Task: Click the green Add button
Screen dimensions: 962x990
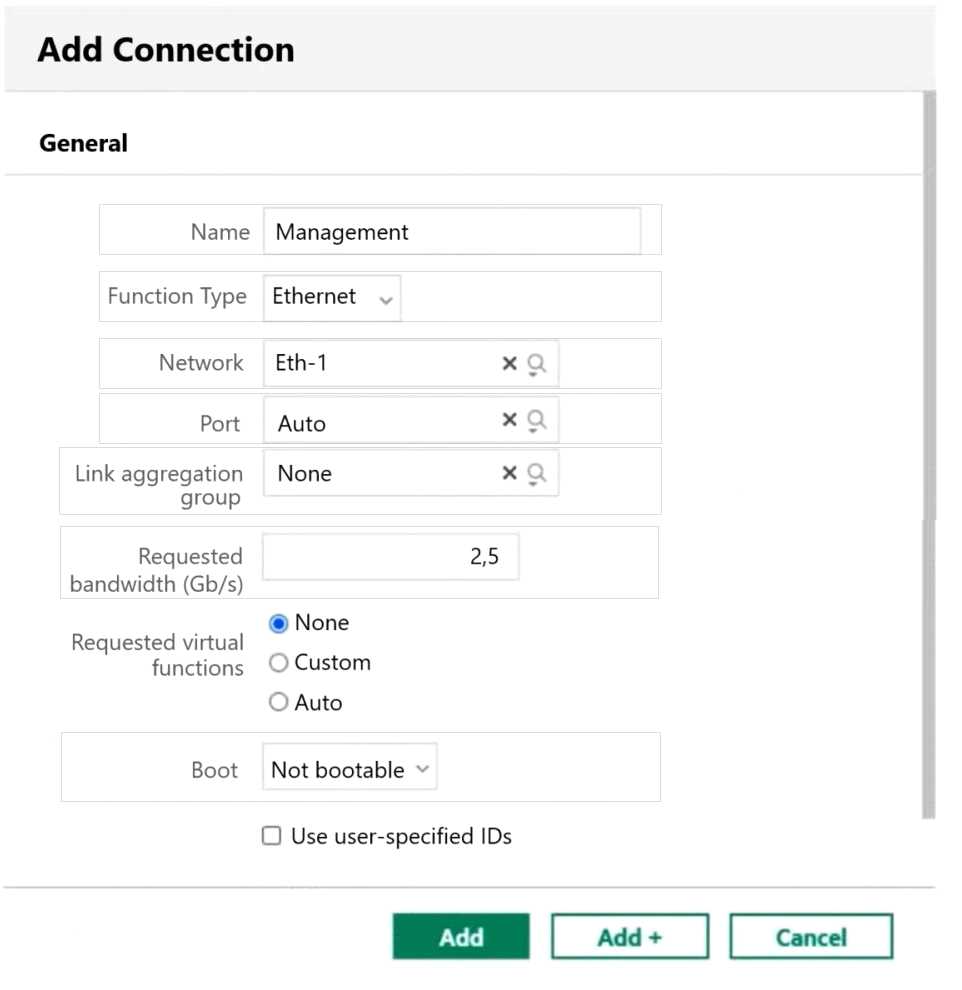Action: click(x=461, y=936)
